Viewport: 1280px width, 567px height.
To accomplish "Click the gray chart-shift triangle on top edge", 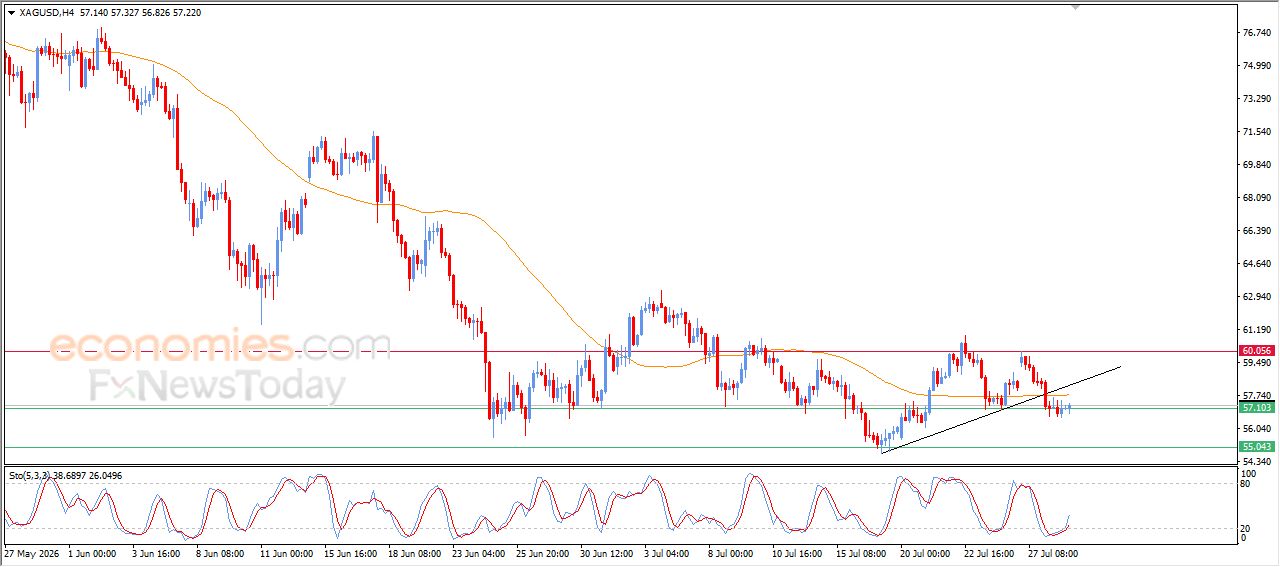I will tap(1075, 7).
